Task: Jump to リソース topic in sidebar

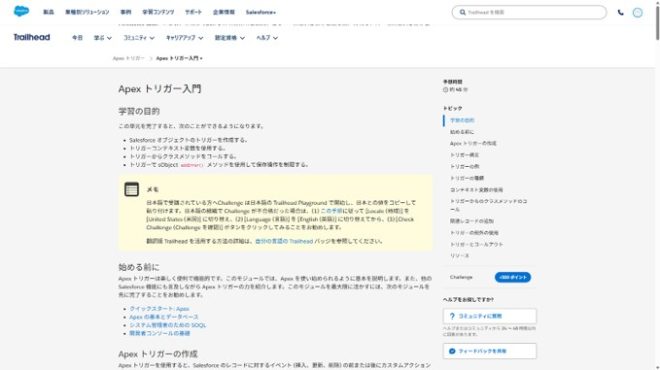Action: click(459, 256)
